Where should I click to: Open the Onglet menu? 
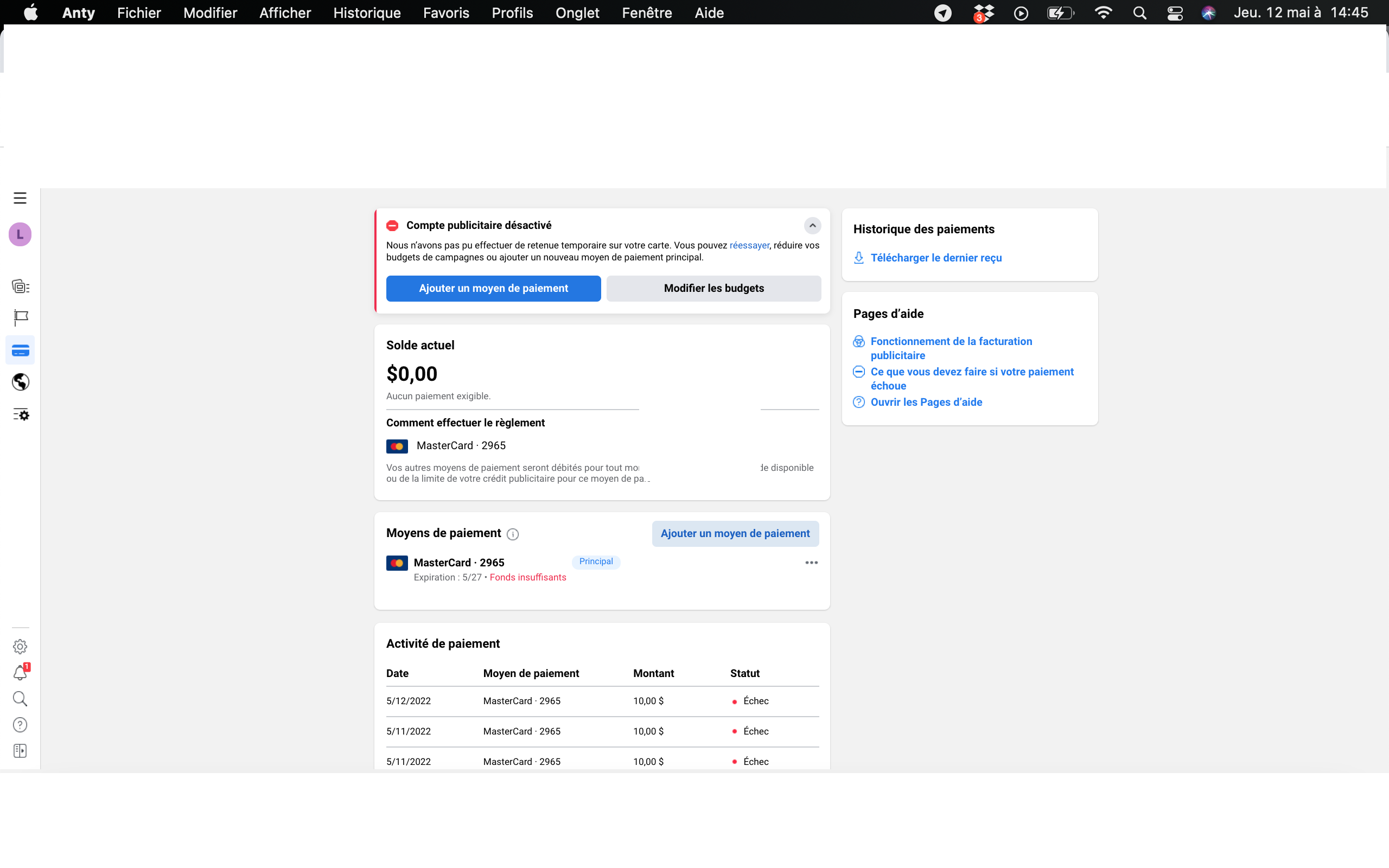(x=577, y=12)
